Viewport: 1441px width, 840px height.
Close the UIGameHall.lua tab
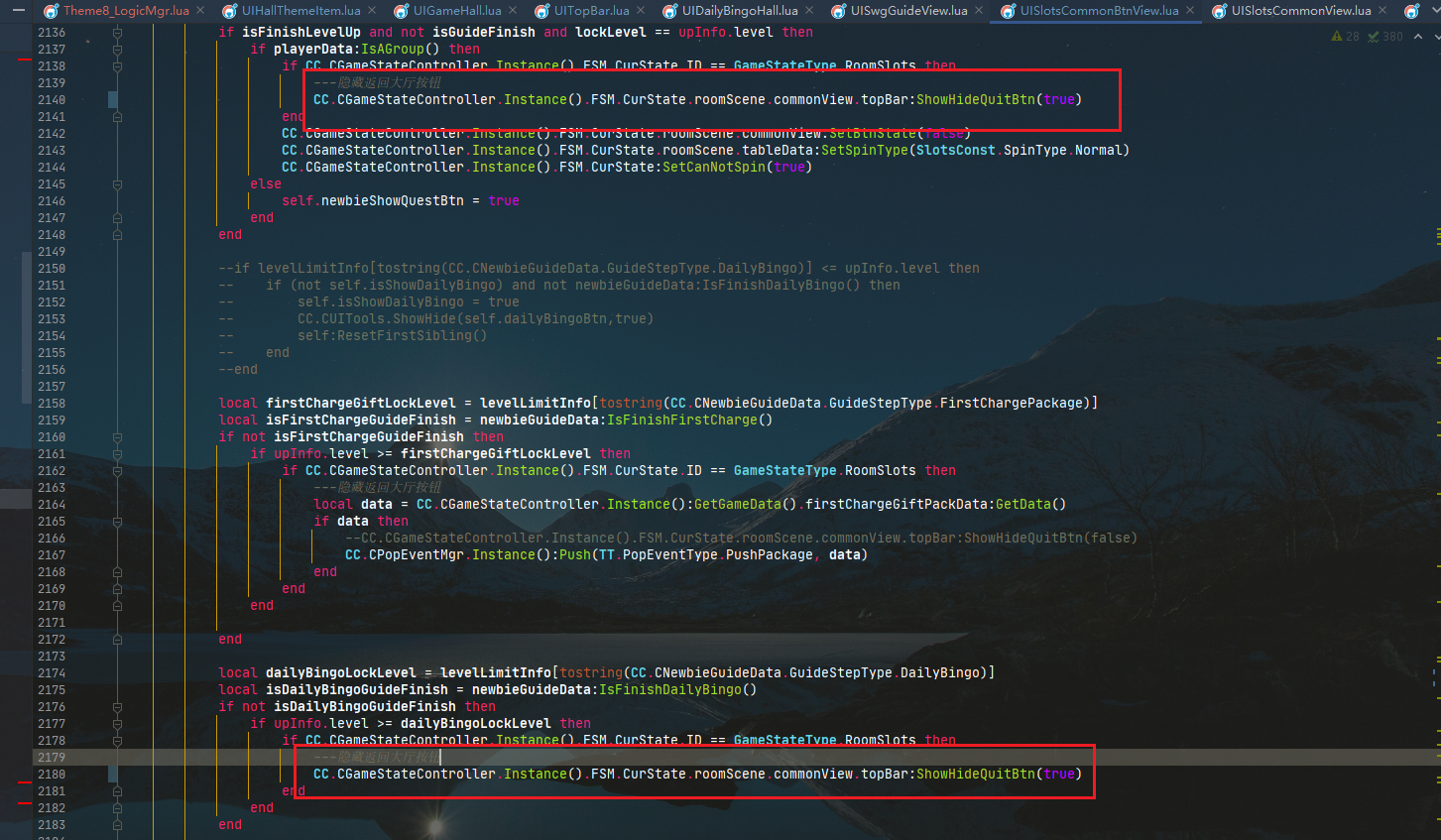pyautogui.click(x=513, y=11)
